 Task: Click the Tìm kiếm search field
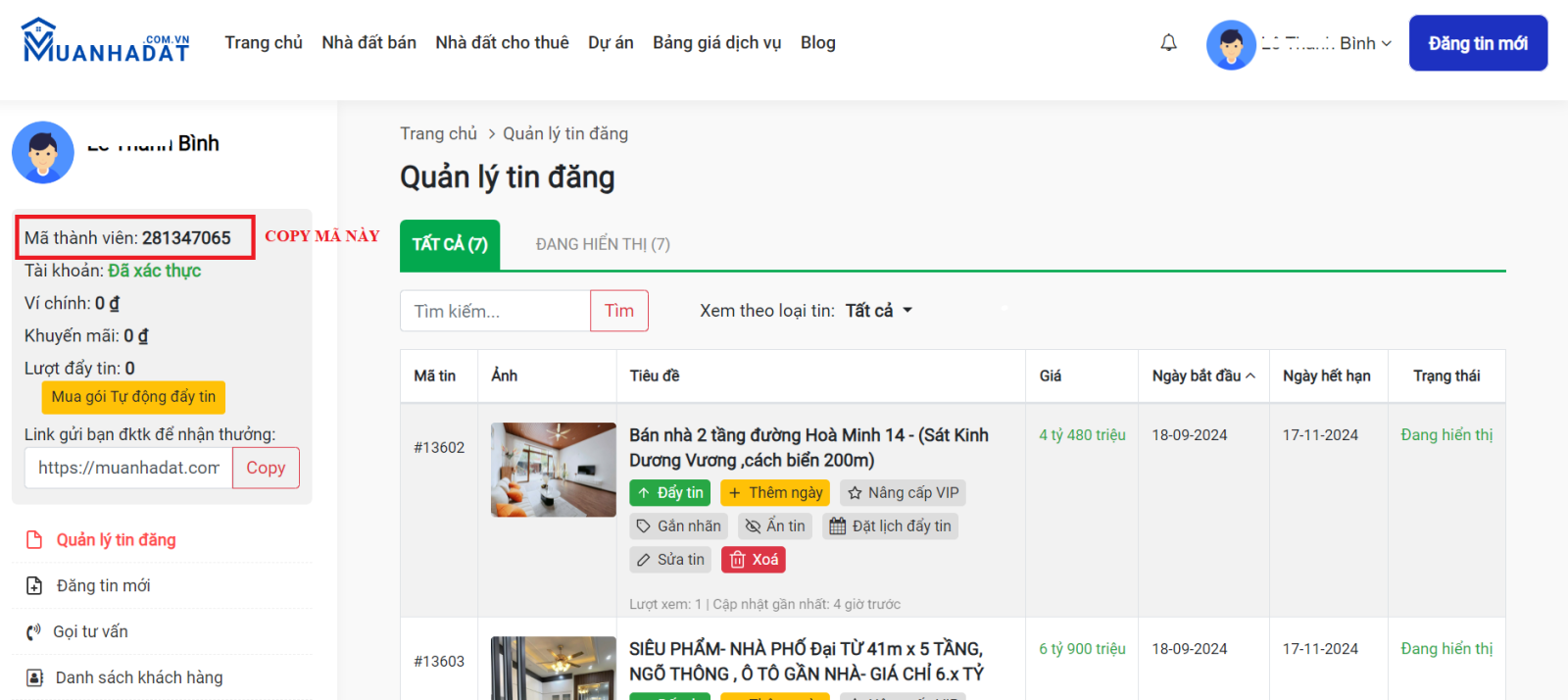pos(495,311)
